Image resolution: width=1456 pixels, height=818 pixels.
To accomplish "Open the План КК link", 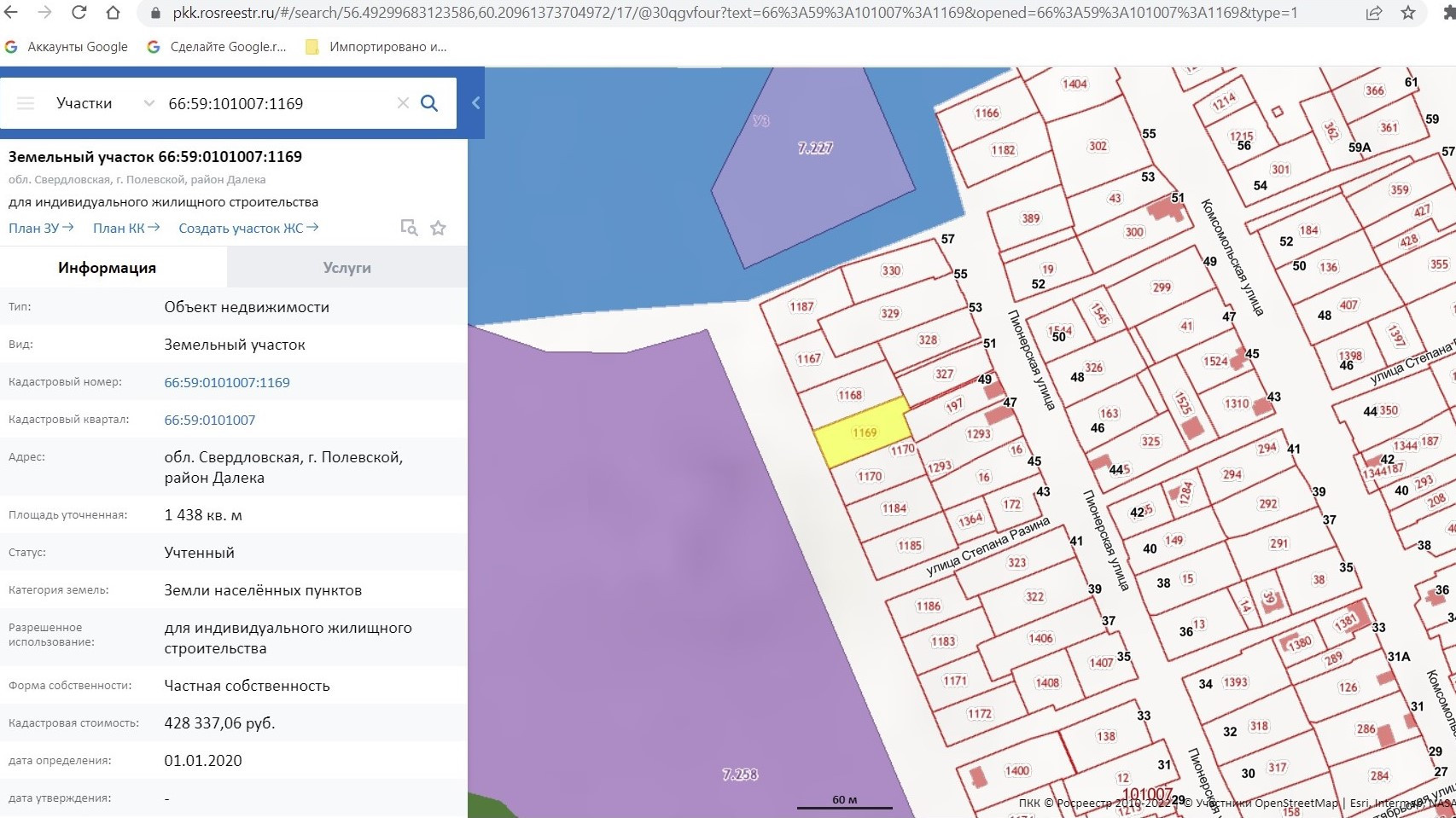I will pos(125,228).
